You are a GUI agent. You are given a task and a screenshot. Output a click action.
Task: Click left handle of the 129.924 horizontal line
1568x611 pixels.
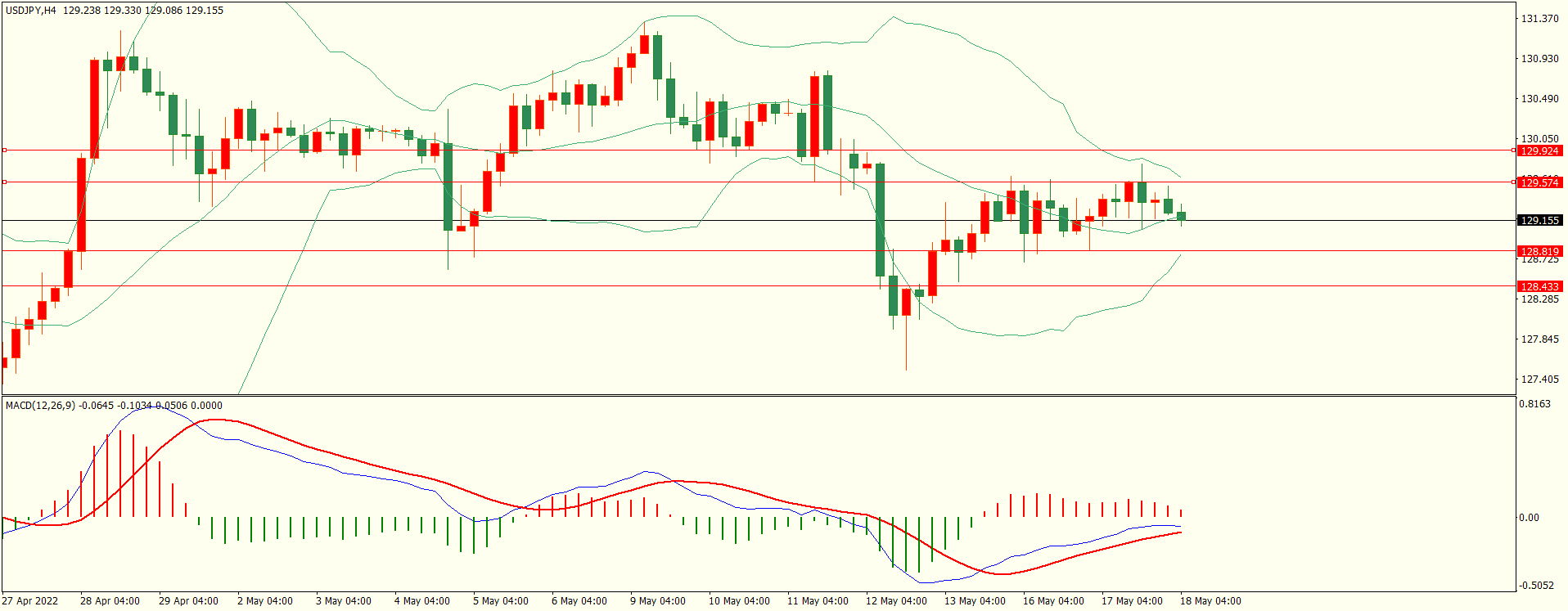tap(4, 151)
